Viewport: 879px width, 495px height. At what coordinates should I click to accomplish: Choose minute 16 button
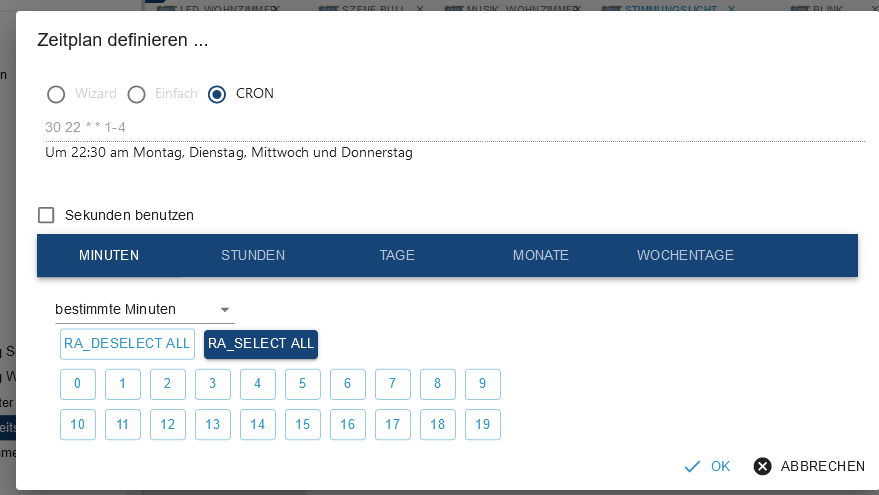point(348,424)
